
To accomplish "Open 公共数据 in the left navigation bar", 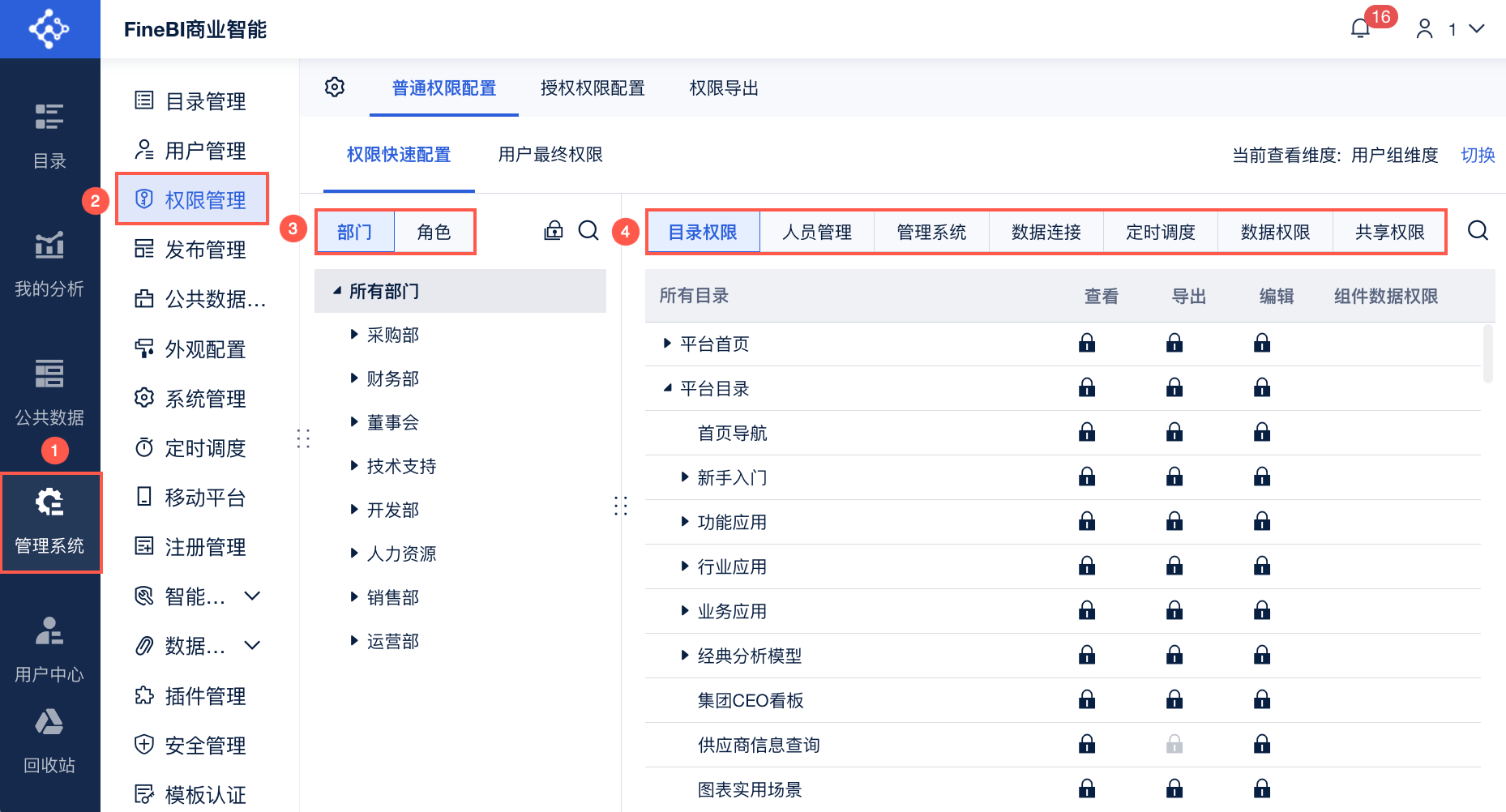I will (49, 393).
